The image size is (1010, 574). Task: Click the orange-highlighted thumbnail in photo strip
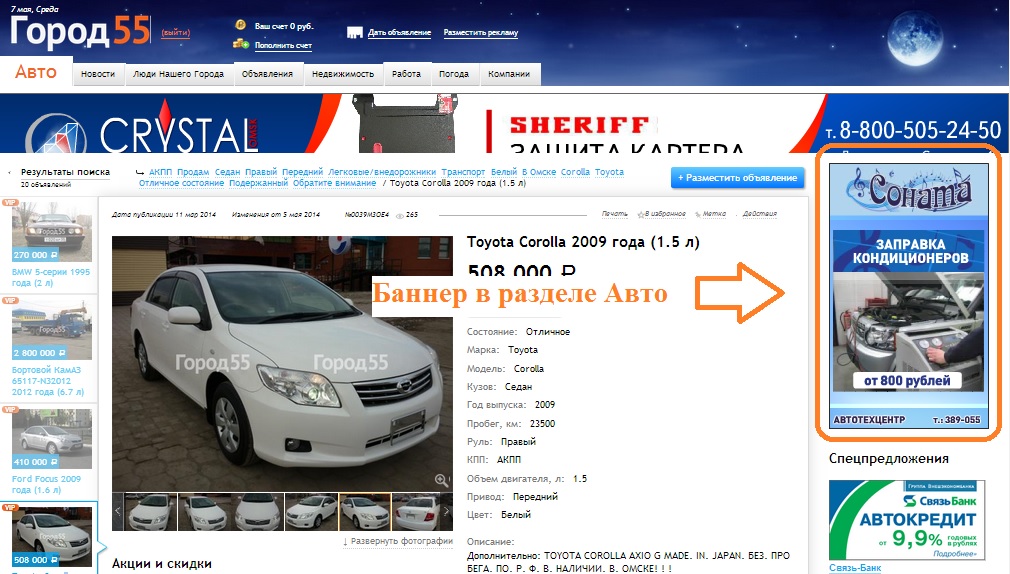365,512
